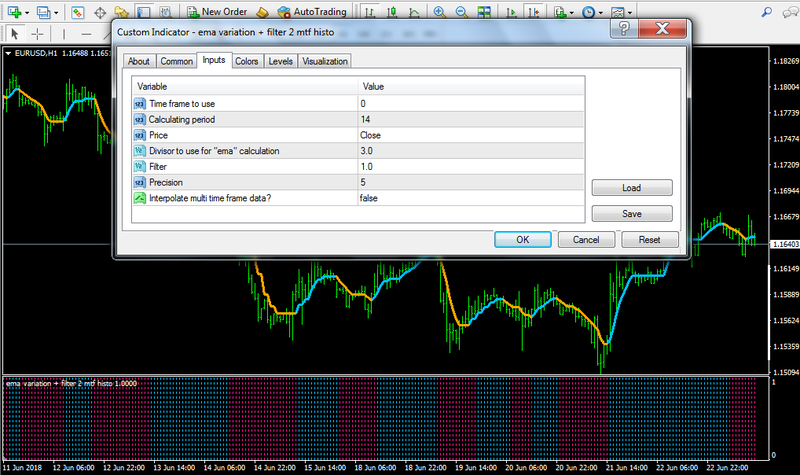Open the MetaEditor yellow book icon

263,13
